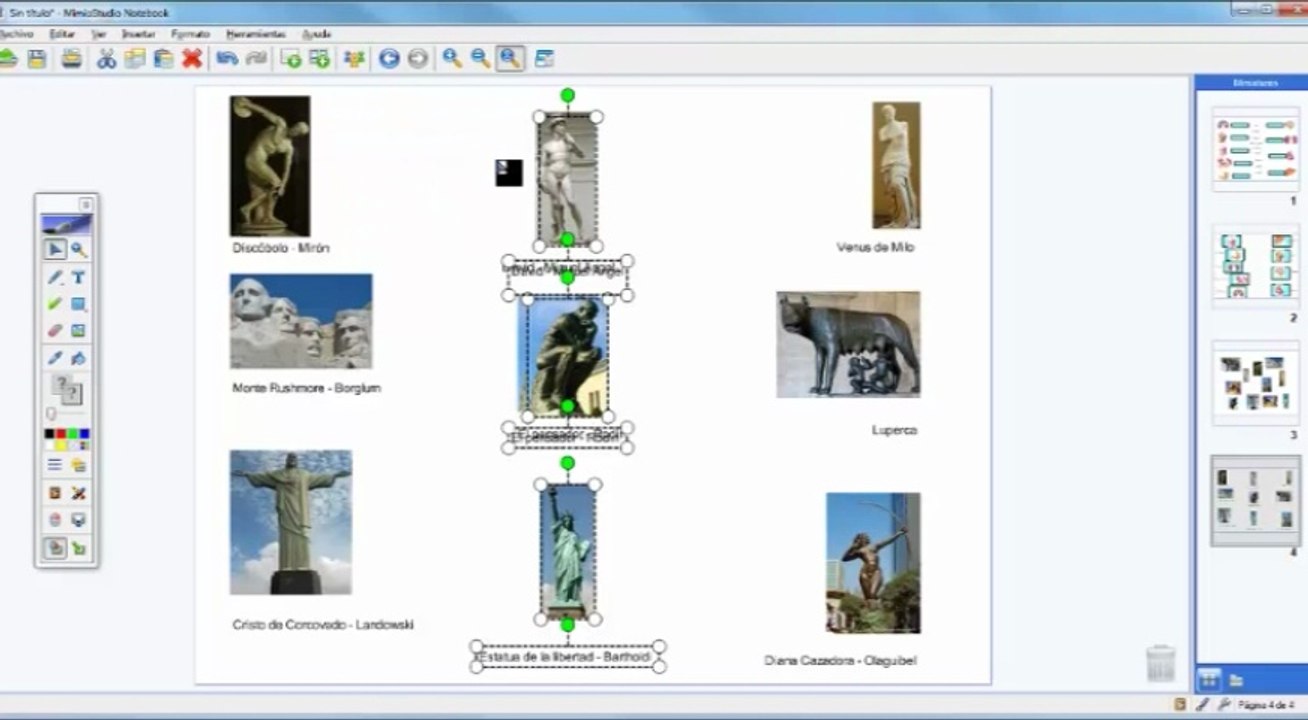Screen dimensions: 1308x720
Task: Open page 1 thumbnail in side panel
Action: tap(1256, 150)
